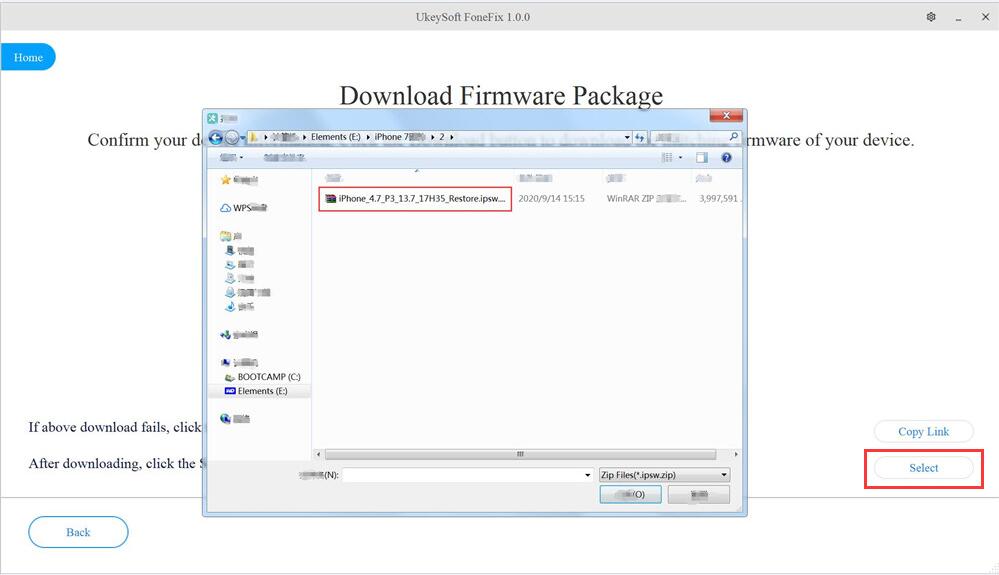
Task: Click folder 2 in the breadcrumb path
Action: [x=442, y=137]
